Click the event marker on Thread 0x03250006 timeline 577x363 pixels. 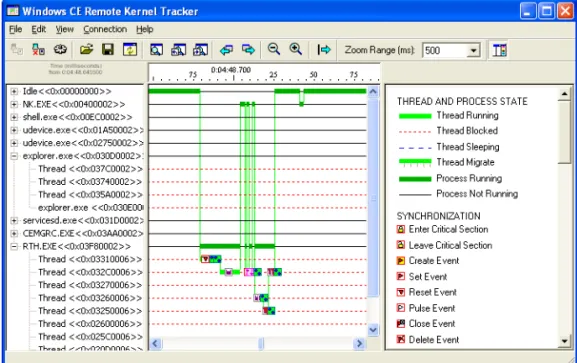269,311
